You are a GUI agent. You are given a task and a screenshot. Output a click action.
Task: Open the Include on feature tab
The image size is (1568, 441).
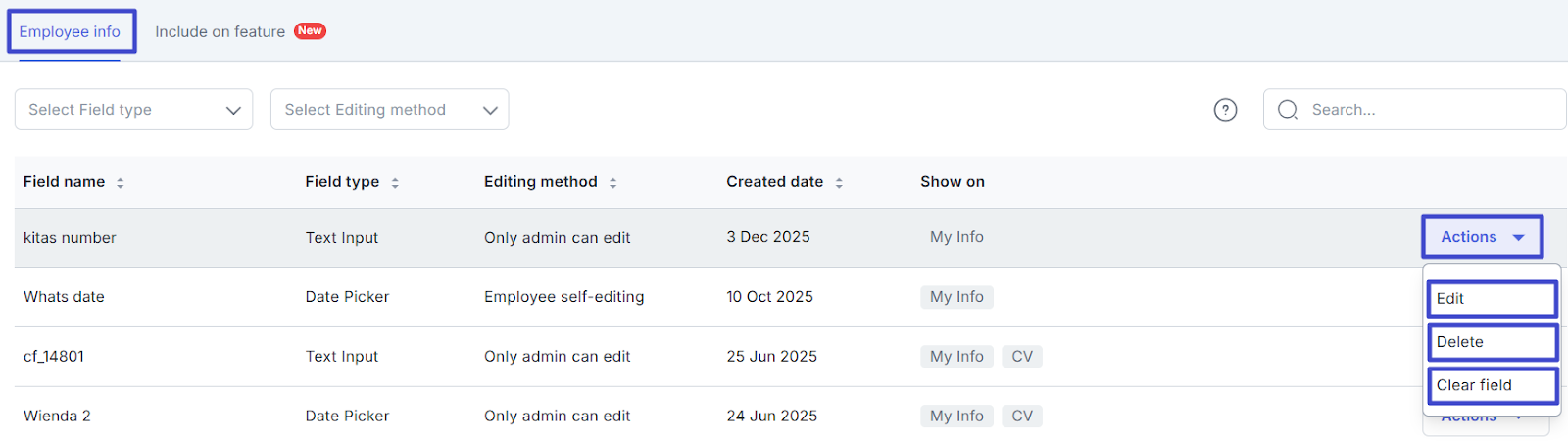pos(220,32)
